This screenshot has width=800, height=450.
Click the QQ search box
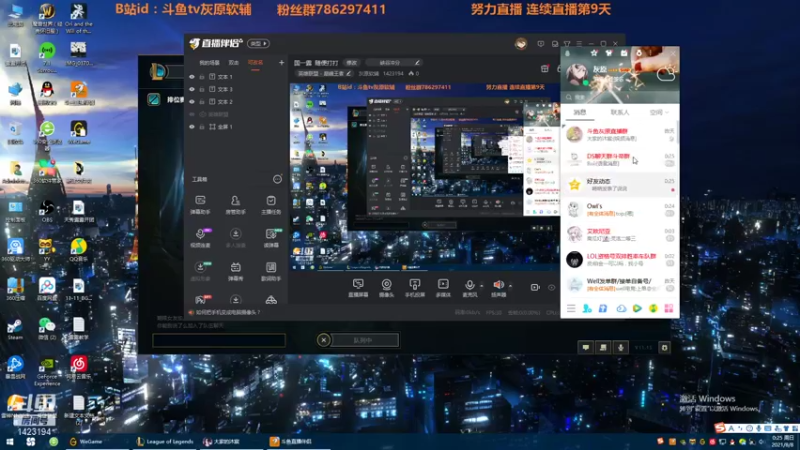click(x=619, y=97)
